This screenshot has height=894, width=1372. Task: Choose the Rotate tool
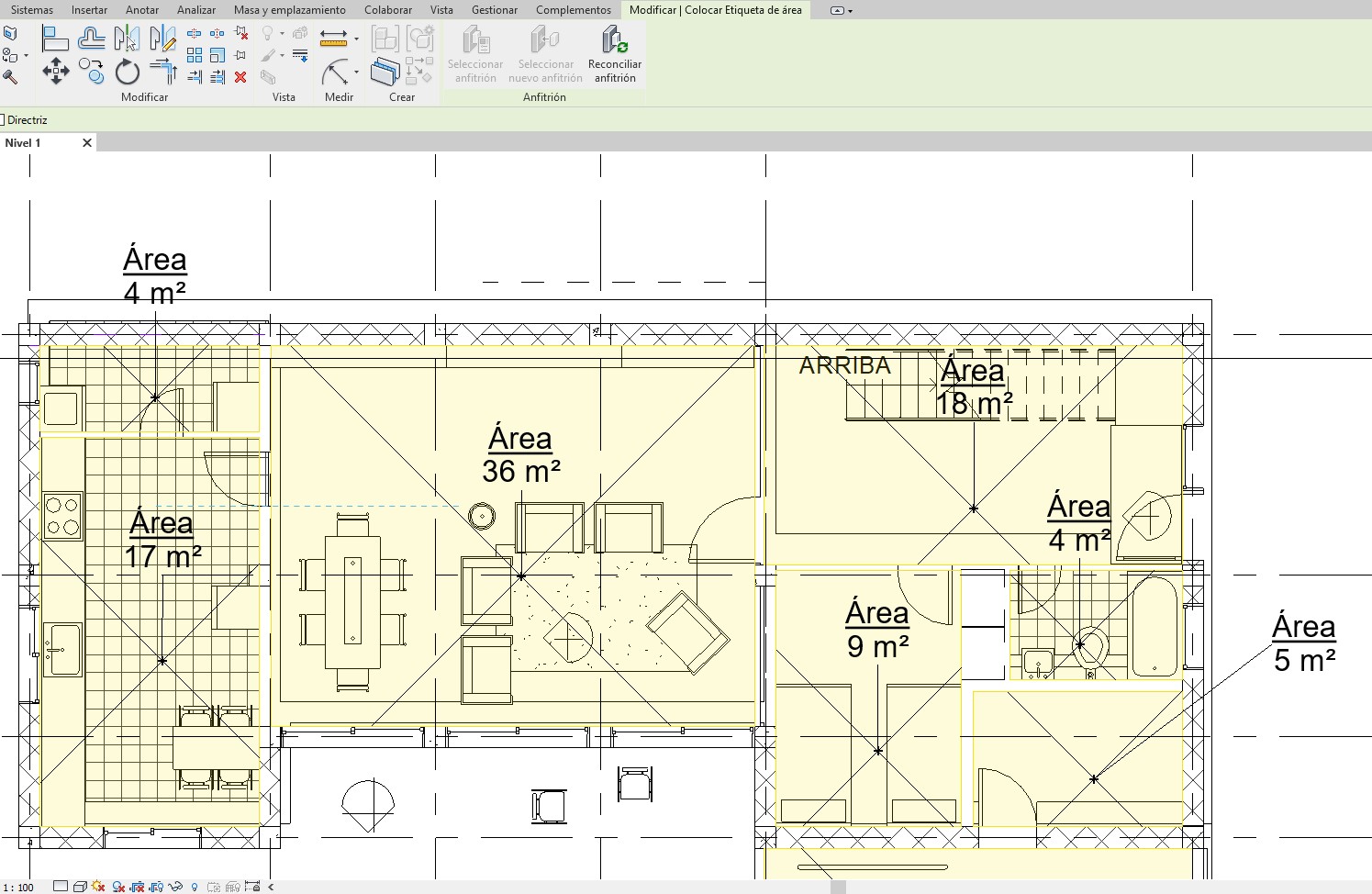(127, 71)
